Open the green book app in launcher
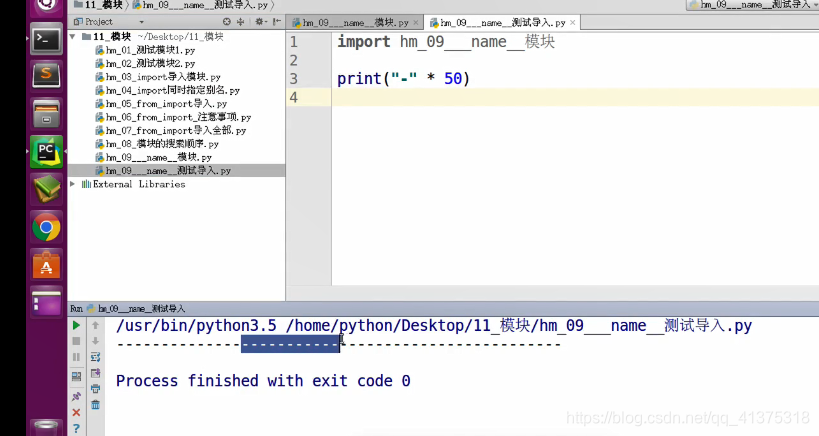The image size is (819, 436). coord(46,190)
